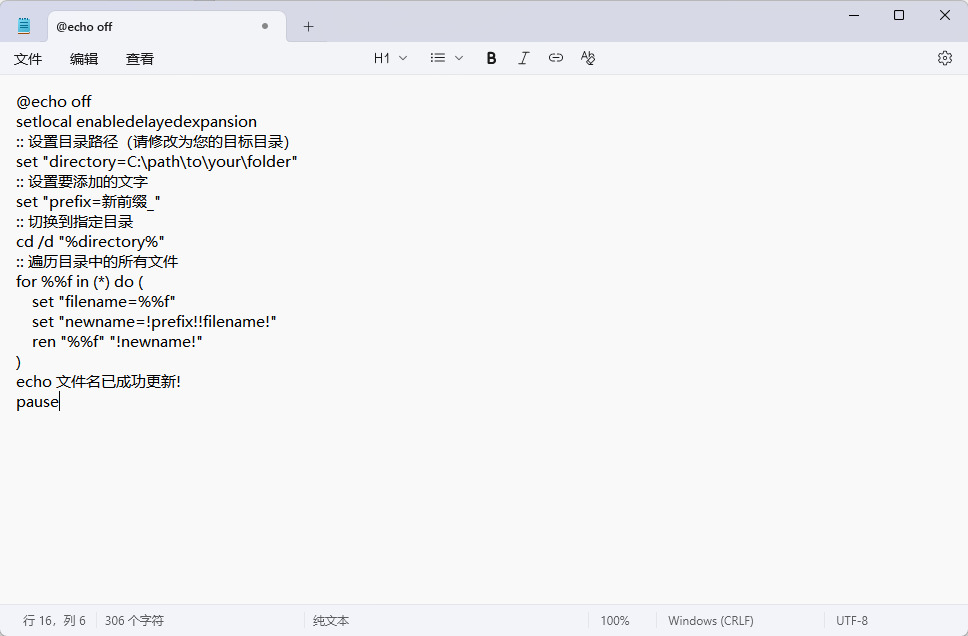Click the 行 16，列 6 position indicator
Screen dimensions: 968x636
(x=55, y=621)
